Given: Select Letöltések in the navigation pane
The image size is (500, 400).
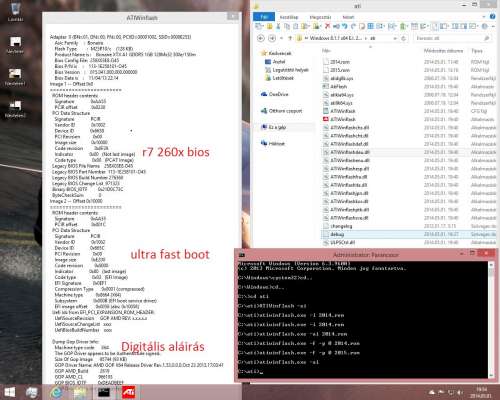Looking at the screenshot, I should click(x=279, y=78).
